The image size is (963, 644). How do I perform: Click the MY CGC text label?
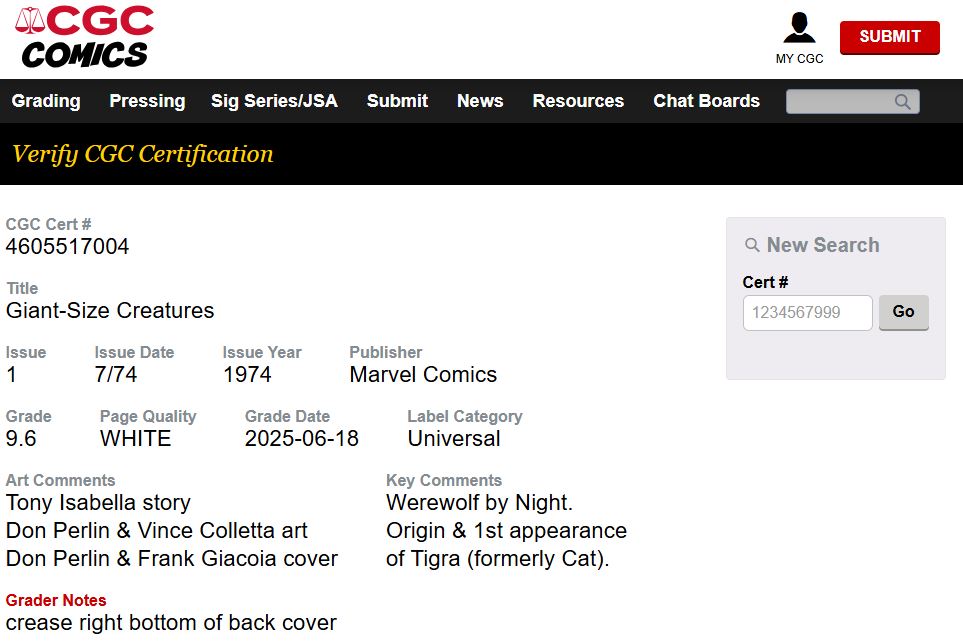tap(799, 59)
